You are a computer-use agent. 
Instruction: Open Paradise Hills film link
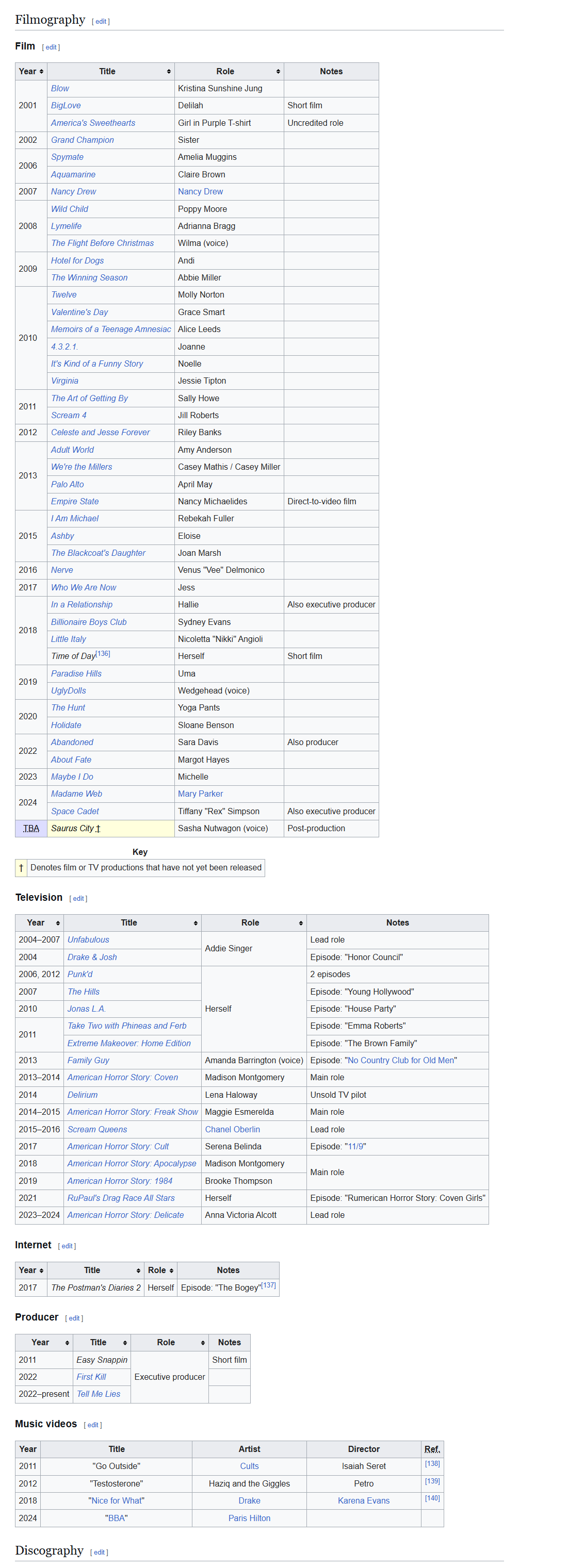pos(76,673)
